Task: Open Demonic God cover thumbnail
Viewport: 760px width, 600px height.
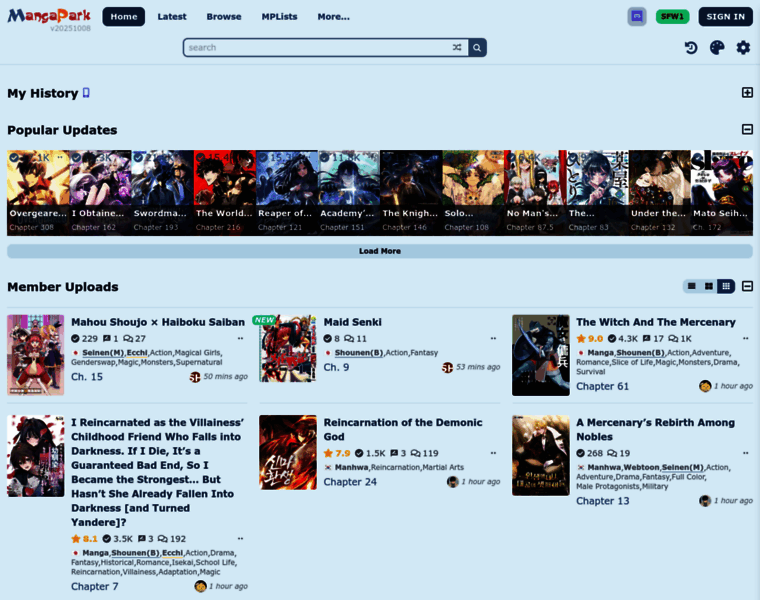Action: point(288,452)
